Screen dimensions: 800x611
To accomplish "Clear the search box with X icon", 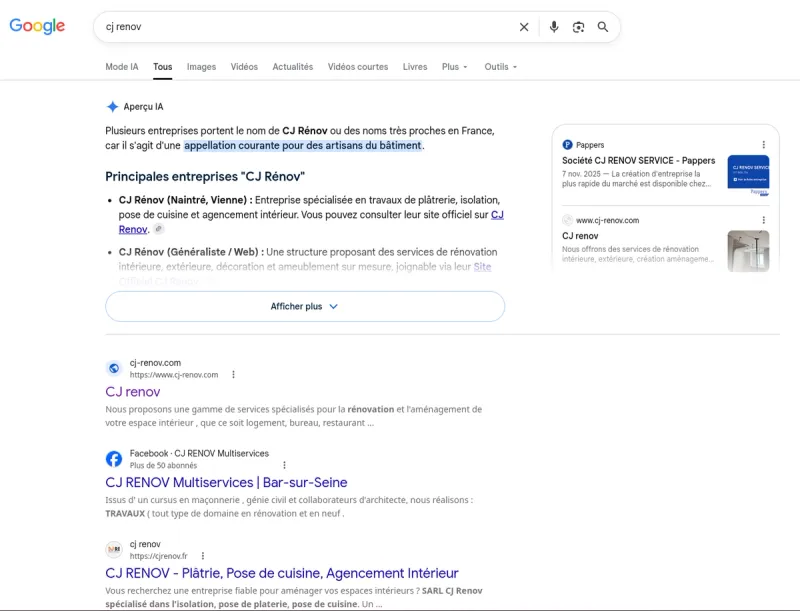I will (524, 27).
